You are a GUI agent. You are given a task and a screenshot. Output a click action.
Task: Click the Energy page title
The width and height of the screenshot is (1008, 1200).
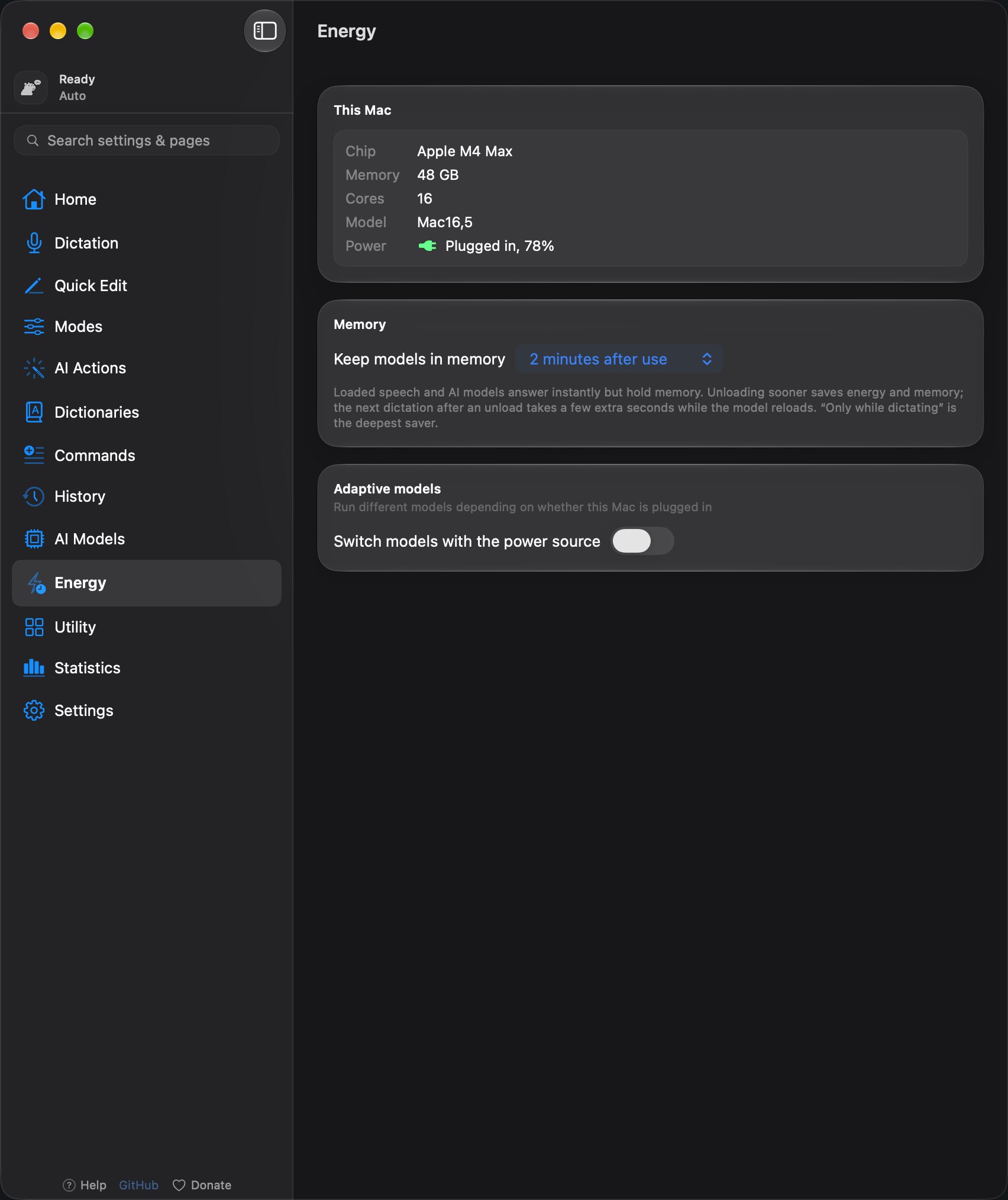point(347,31)
